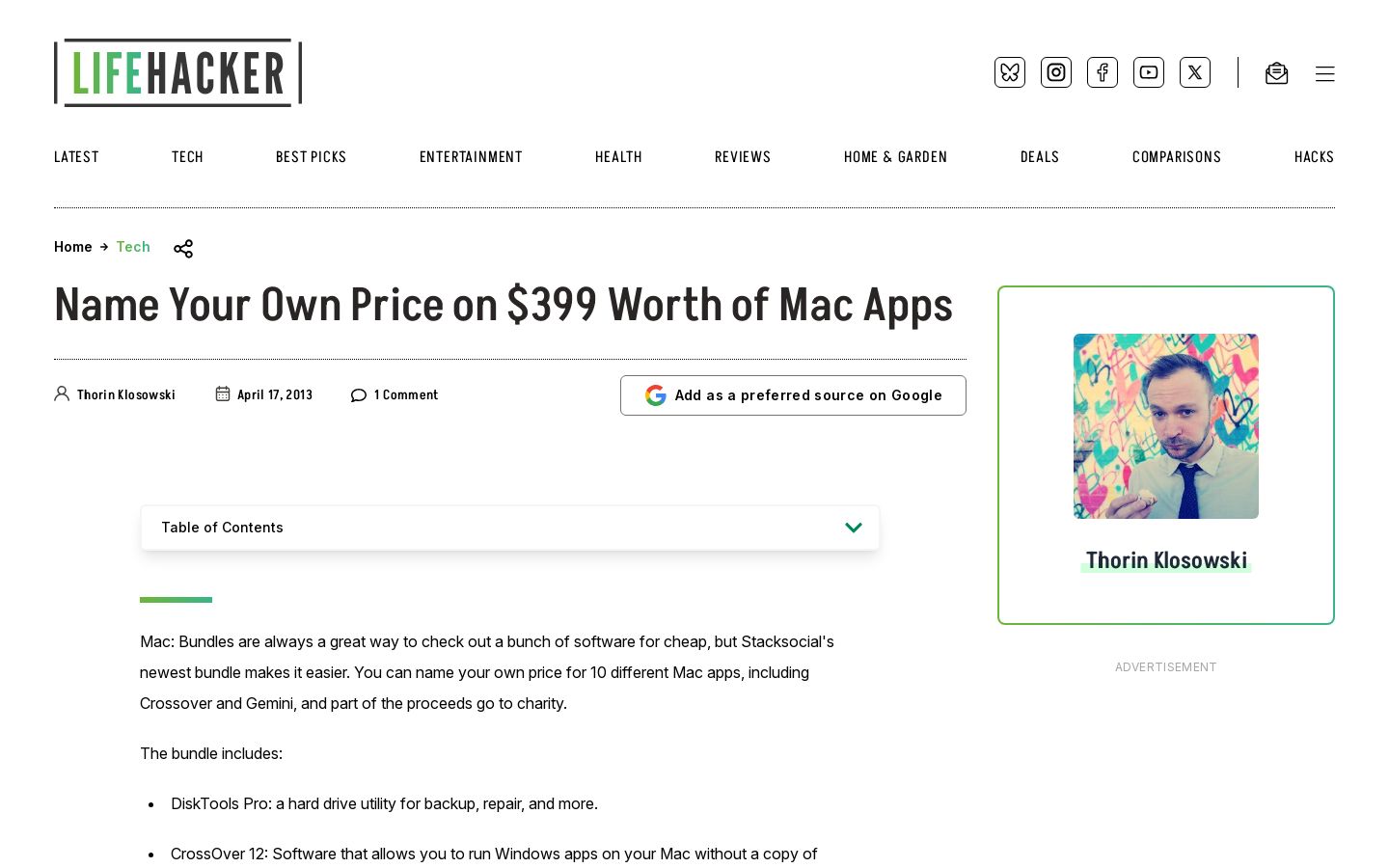Share the article via share icon
This screenshot has width=1389, height=868.
pyautogui.click(x=183, y=249)
